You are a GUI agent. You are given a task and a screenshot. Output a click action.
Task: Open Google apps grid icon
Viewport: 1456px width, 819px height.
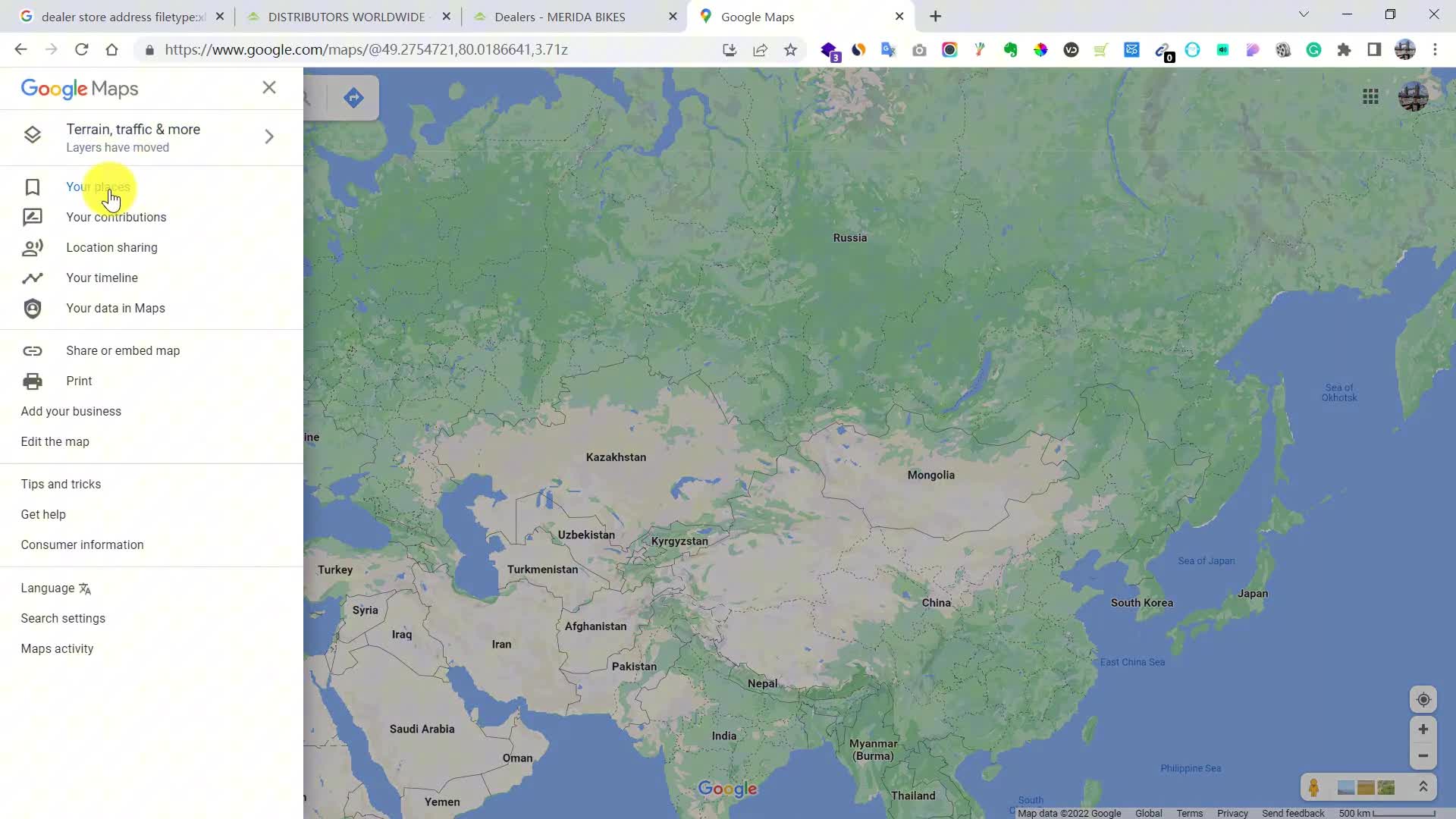click(x=1370, y=96)
